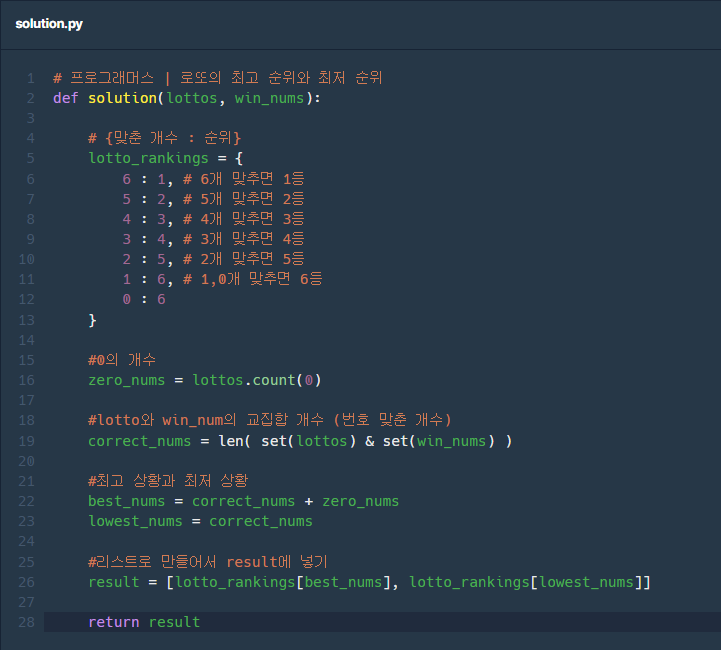Click the comment '#리스트로 만들어서 result에 넣기'
This screenshot has height=650, width=721.
208,562
